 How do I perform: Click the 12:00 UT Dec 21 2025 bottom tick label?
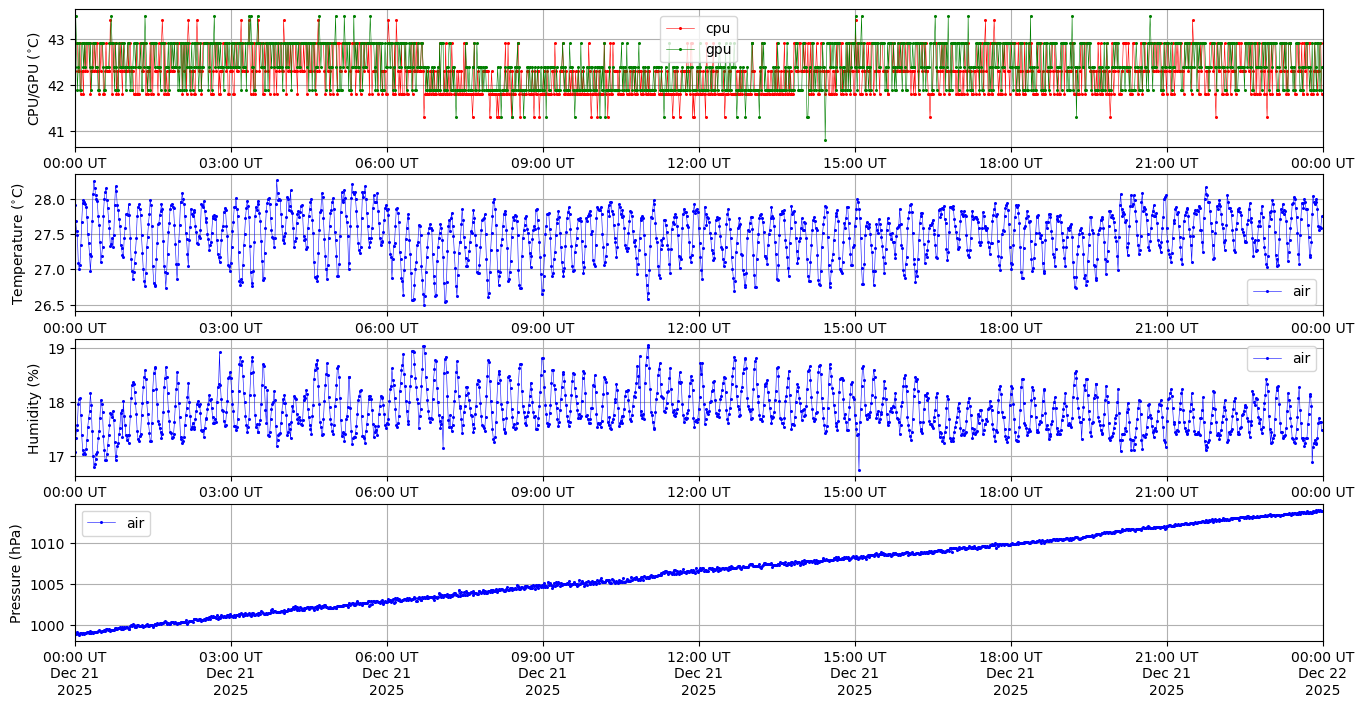(698, 674)
